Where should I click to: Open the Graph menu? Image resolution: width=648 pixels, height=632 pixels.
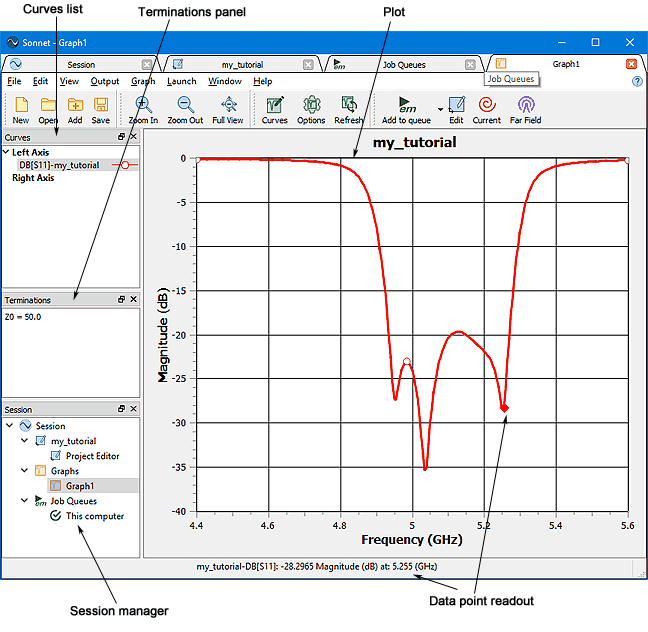point(143,81)
